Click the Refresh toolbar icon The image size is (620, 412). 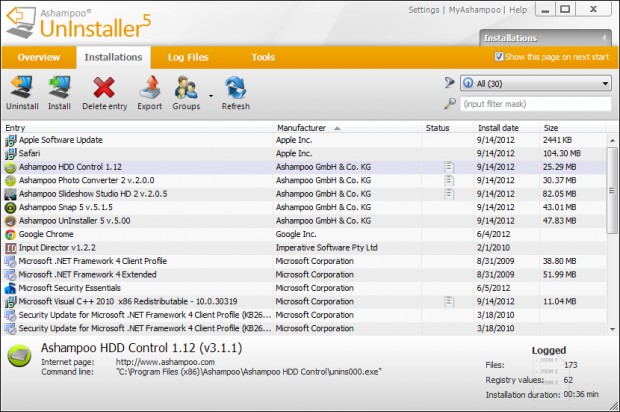point(235,87)
